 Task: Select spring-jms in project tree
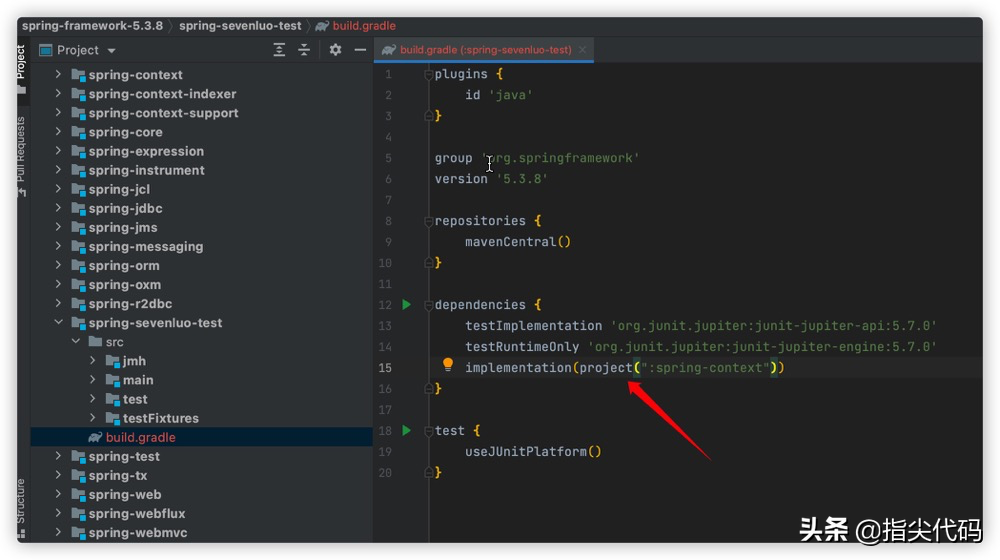123,227
